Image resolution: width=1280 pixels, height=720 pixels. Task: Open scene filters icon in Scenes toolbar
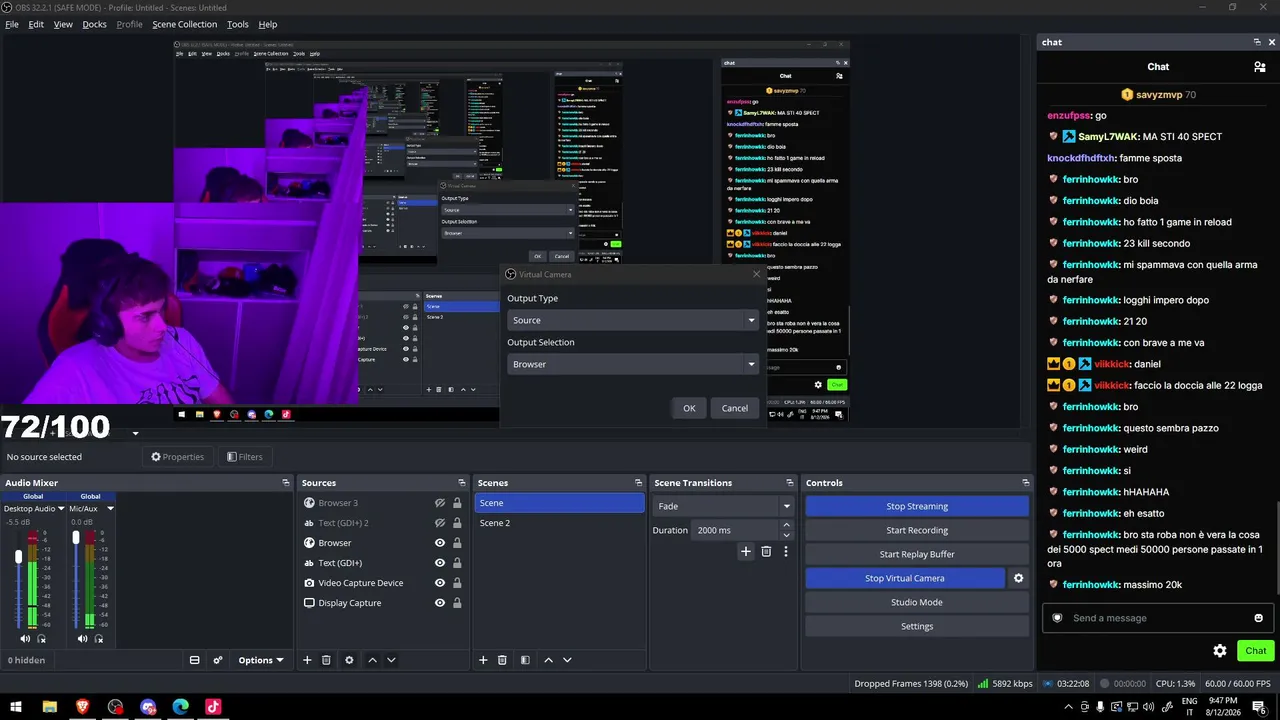525,660
